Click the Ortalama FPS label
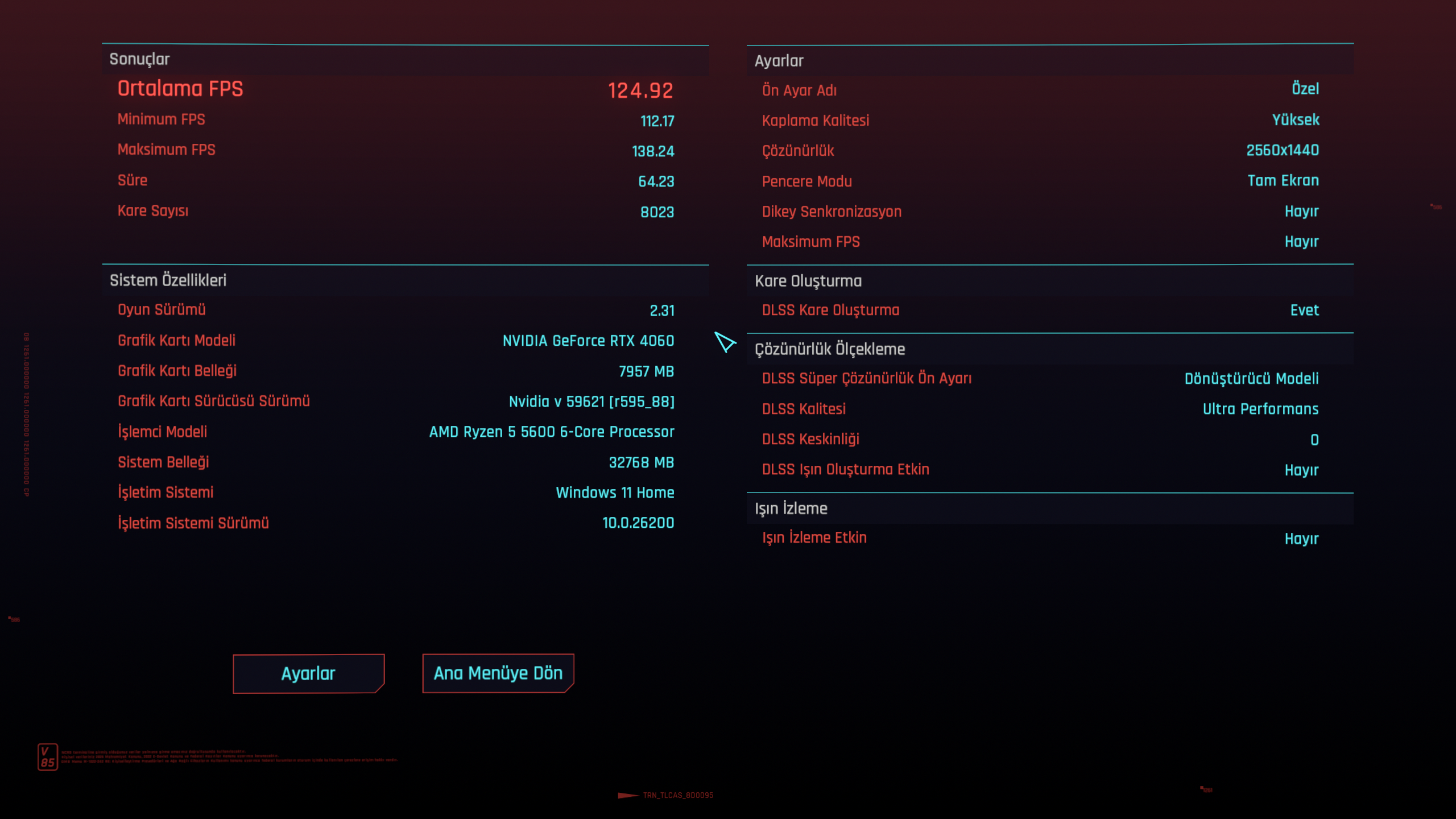The image size is (1456, 819). 180,89
